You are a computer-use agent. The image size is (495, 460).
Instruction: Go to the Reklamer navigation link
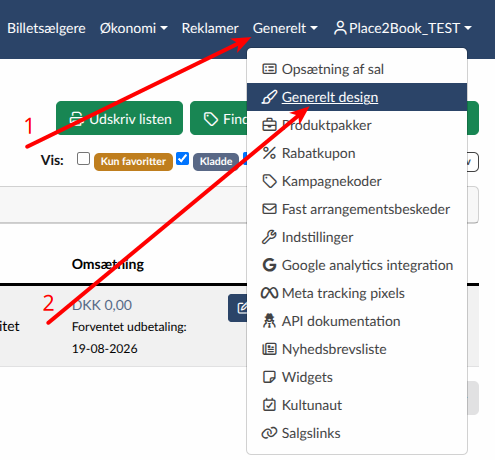210,28
